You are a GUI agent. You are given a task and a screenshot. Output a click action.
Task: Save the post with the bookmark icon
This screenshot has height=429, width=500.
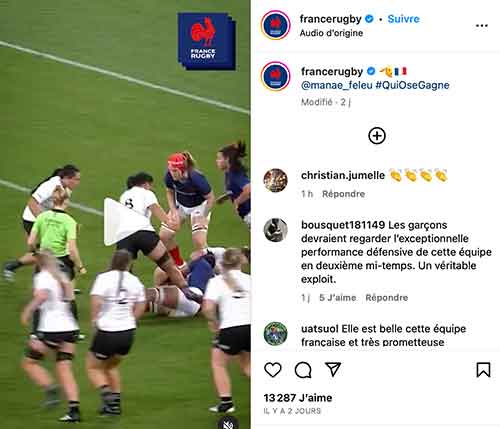[483, 370]
